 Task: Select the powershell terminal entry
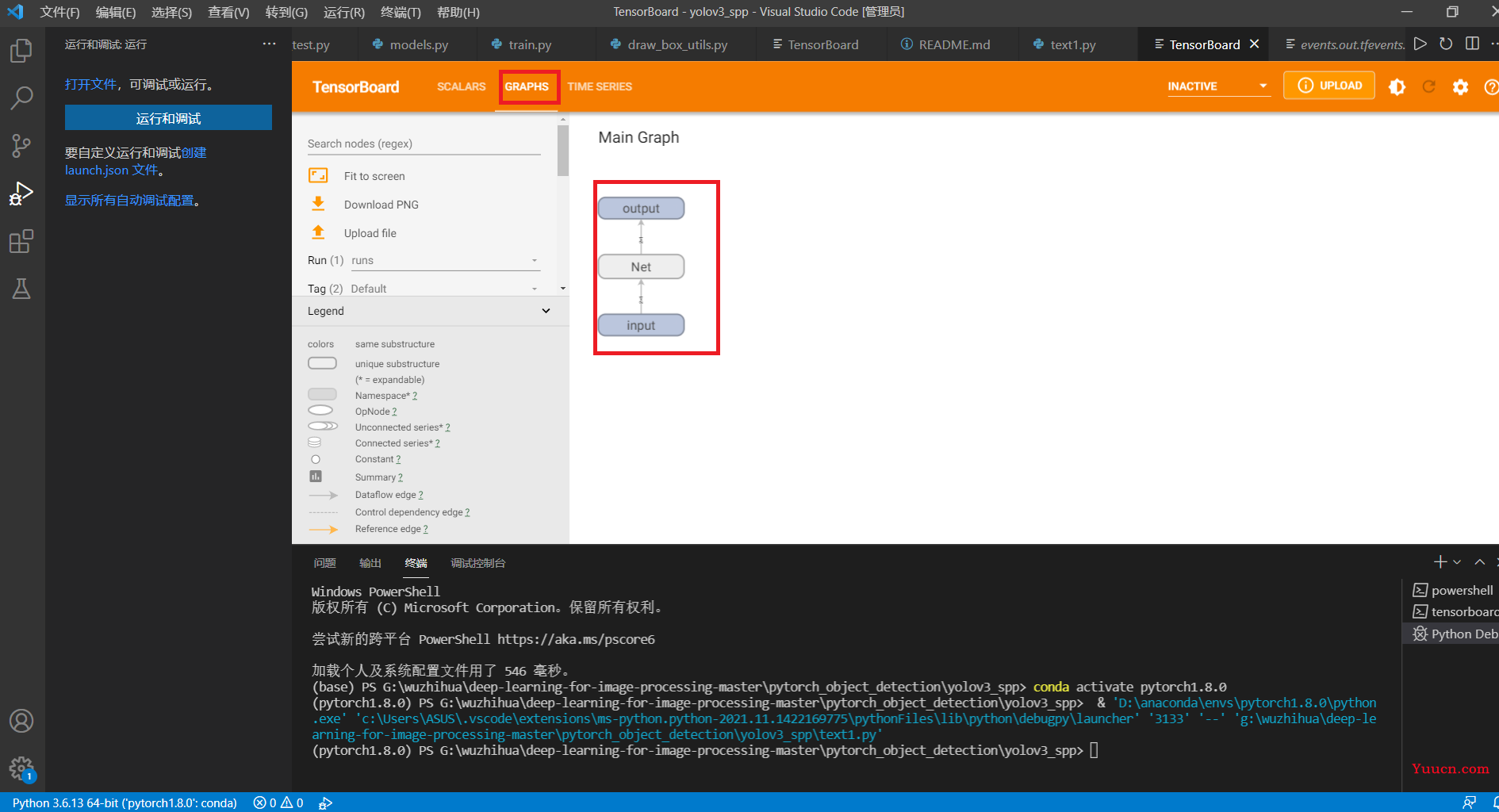tap(1452, 590)
